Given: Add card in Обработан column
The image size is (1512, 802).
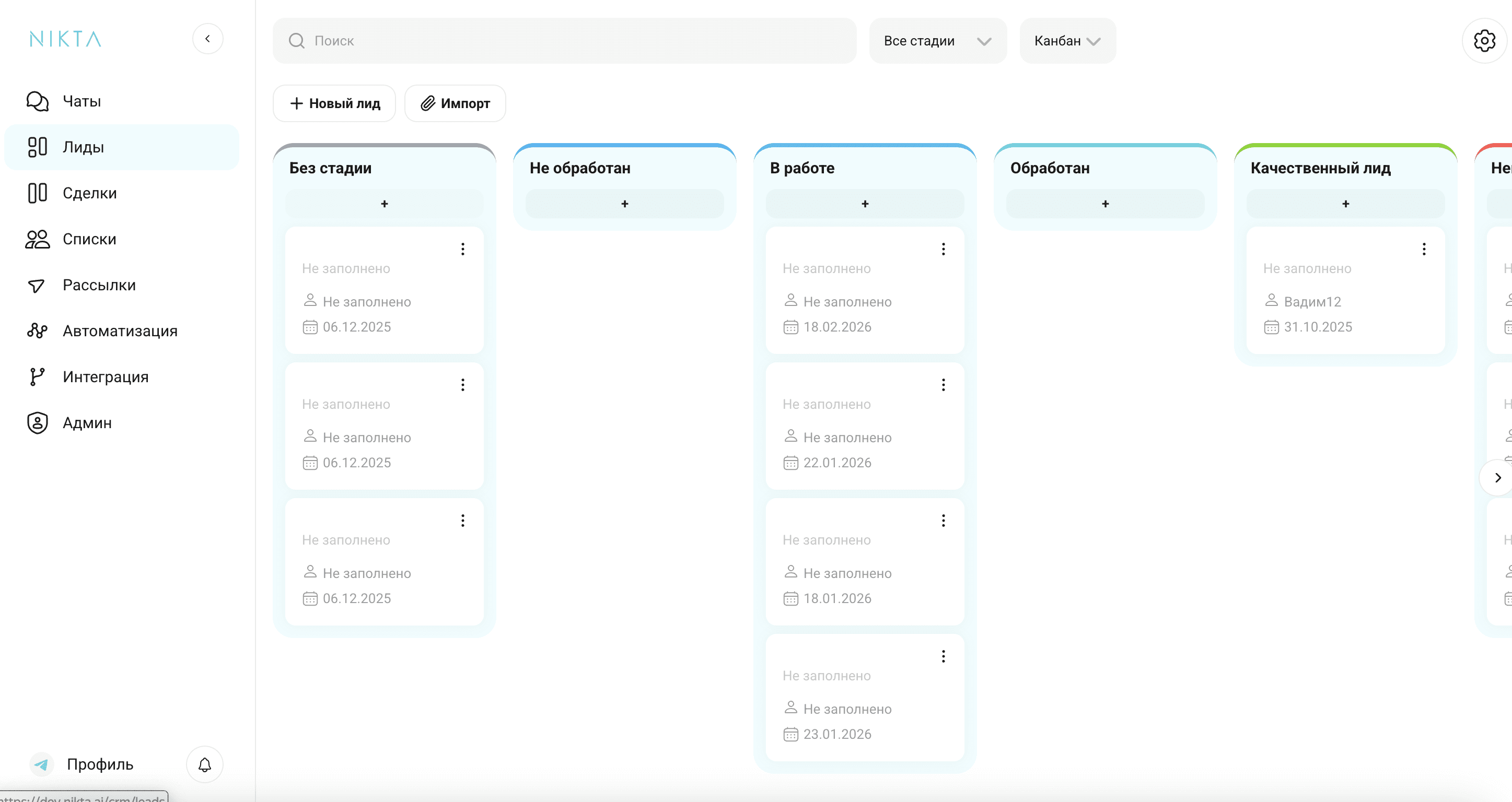Looking at the screenshot, I should (1104, 204).
